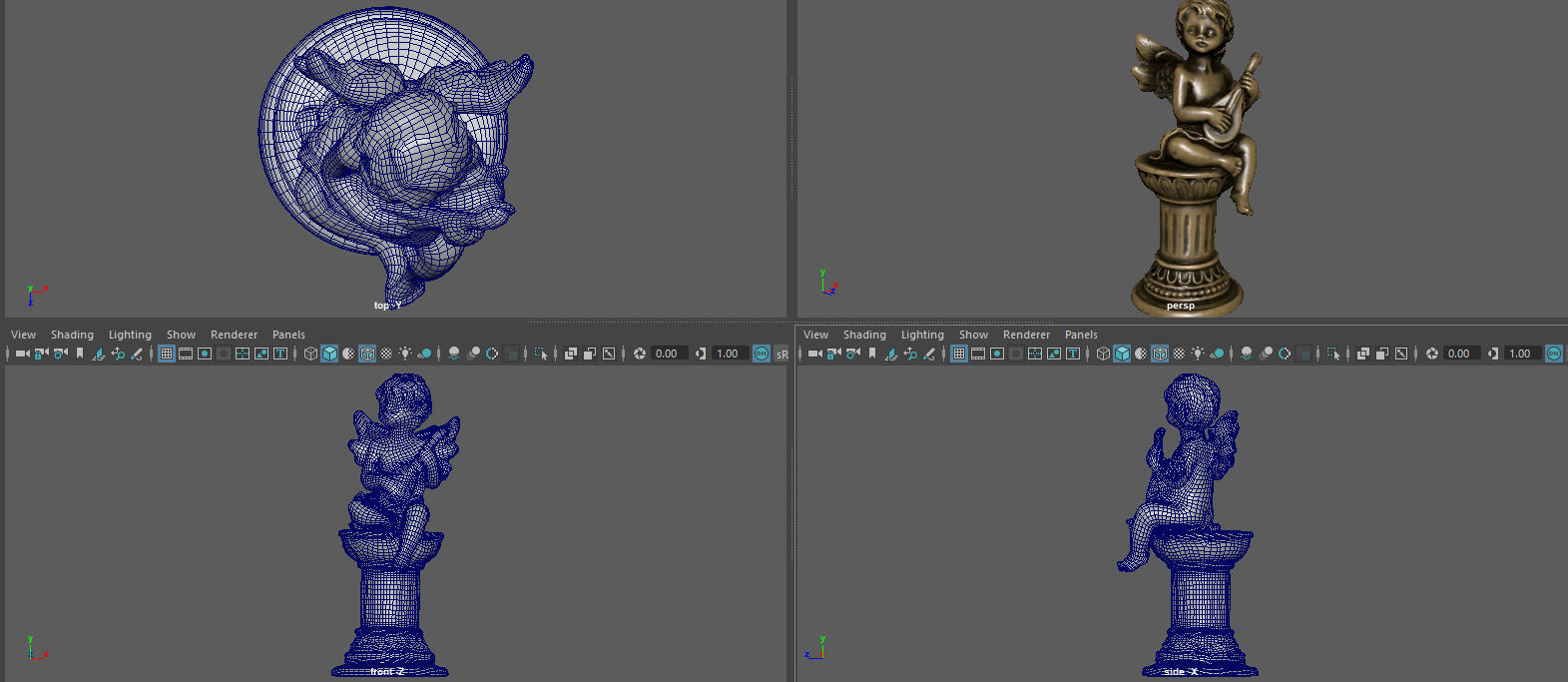Open the View menu in side viewport panel
This screenshot has height=682, width=1568.
click(815, 335)
